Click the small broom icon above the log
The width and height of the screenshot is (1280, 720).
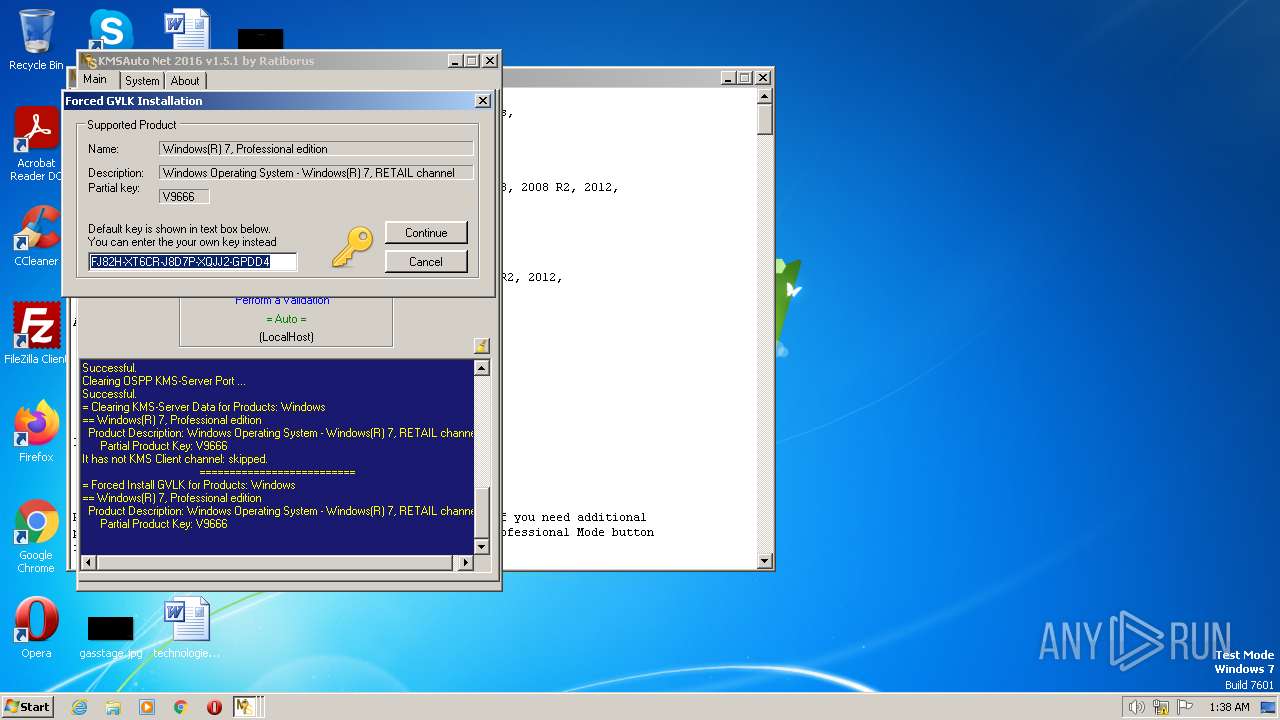click(x=481, y=346)
